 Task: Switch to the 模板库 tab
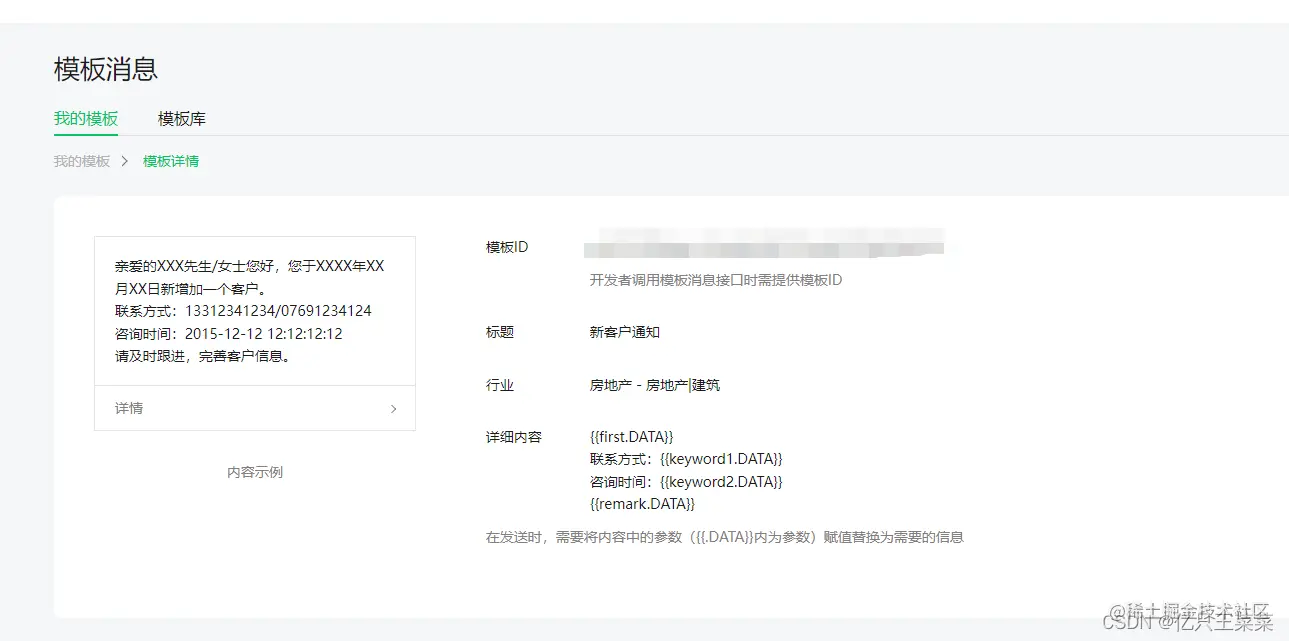tap(181, 118)
